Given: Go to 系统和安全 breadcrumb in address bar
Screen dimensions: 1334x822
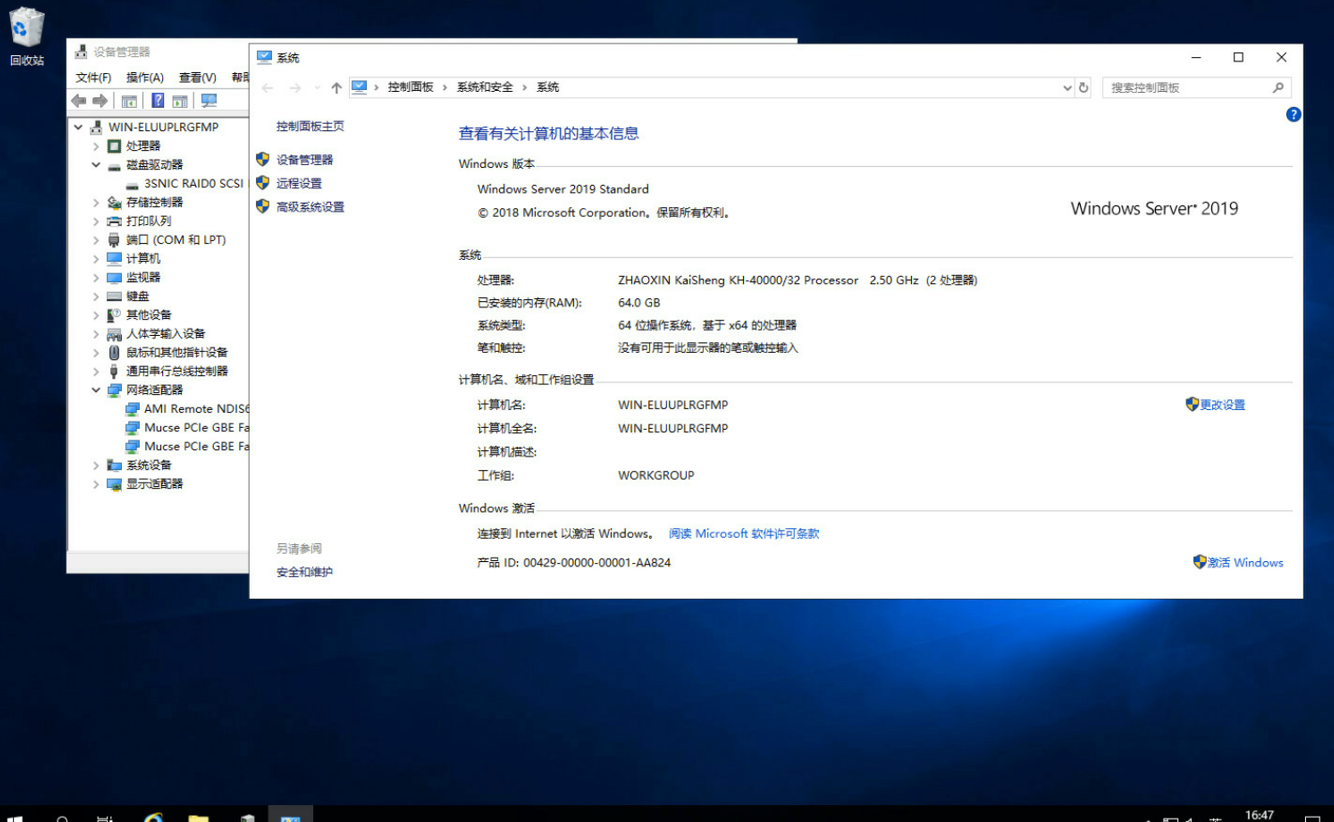Looking at the screenshot, I should [485, 87].
